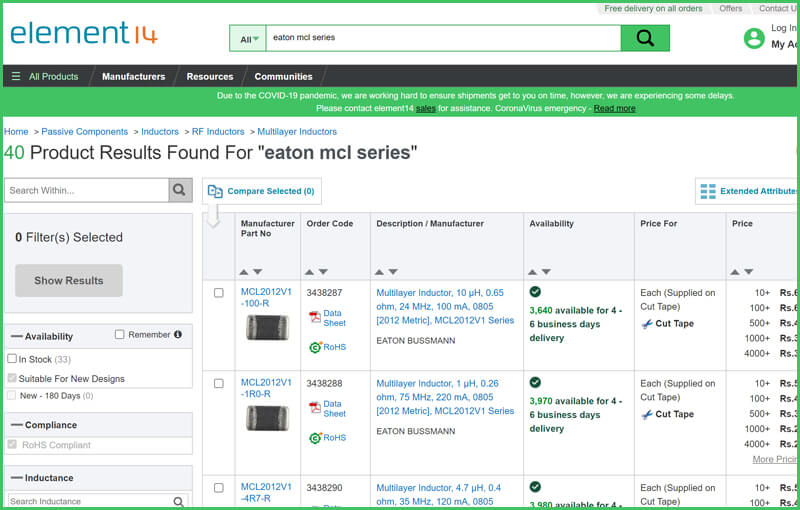The width and height of the screenshot is (800, 510).
Task: Click the Offers link at top
Action: coord(731,9)
